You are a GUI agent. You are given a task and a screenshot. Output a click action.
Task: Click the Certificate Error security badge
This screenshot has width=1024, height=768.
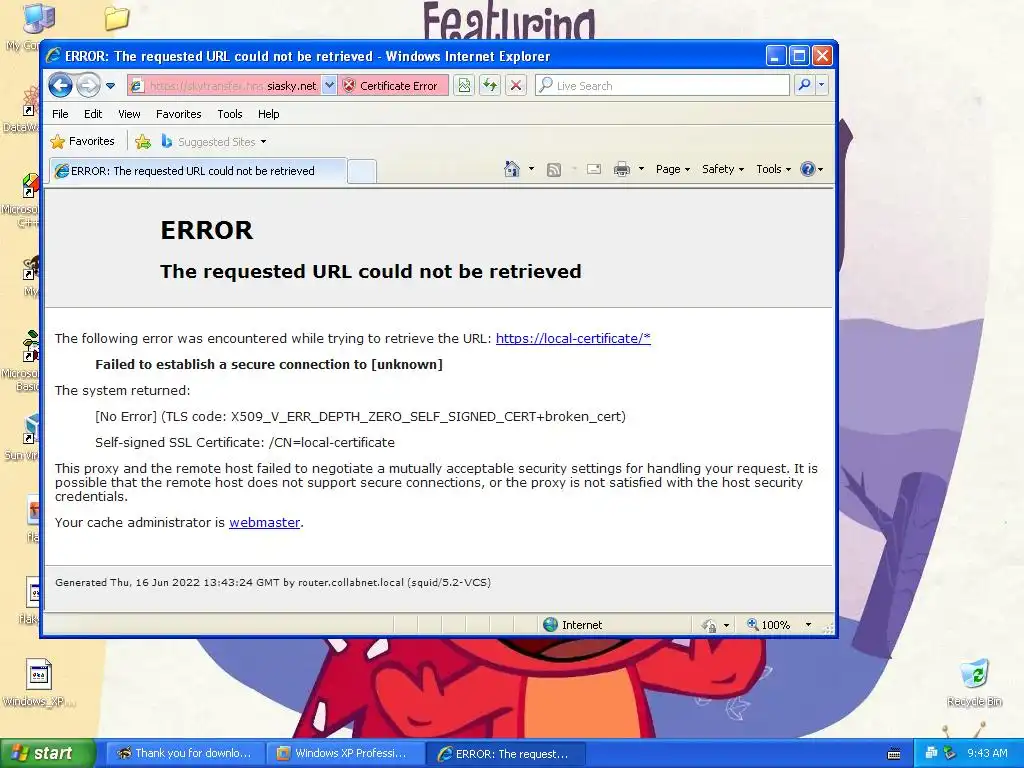392,86
